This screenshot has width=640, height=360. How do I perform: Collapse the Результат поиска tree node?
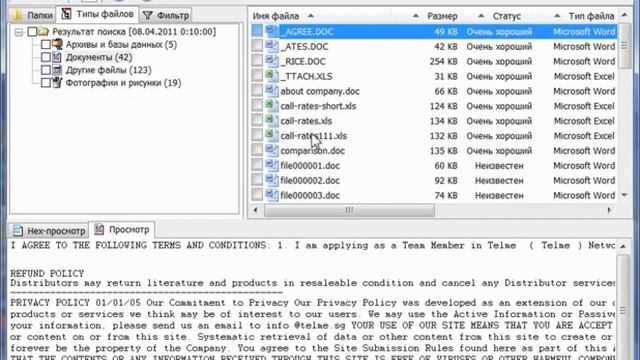click(18, 32)
